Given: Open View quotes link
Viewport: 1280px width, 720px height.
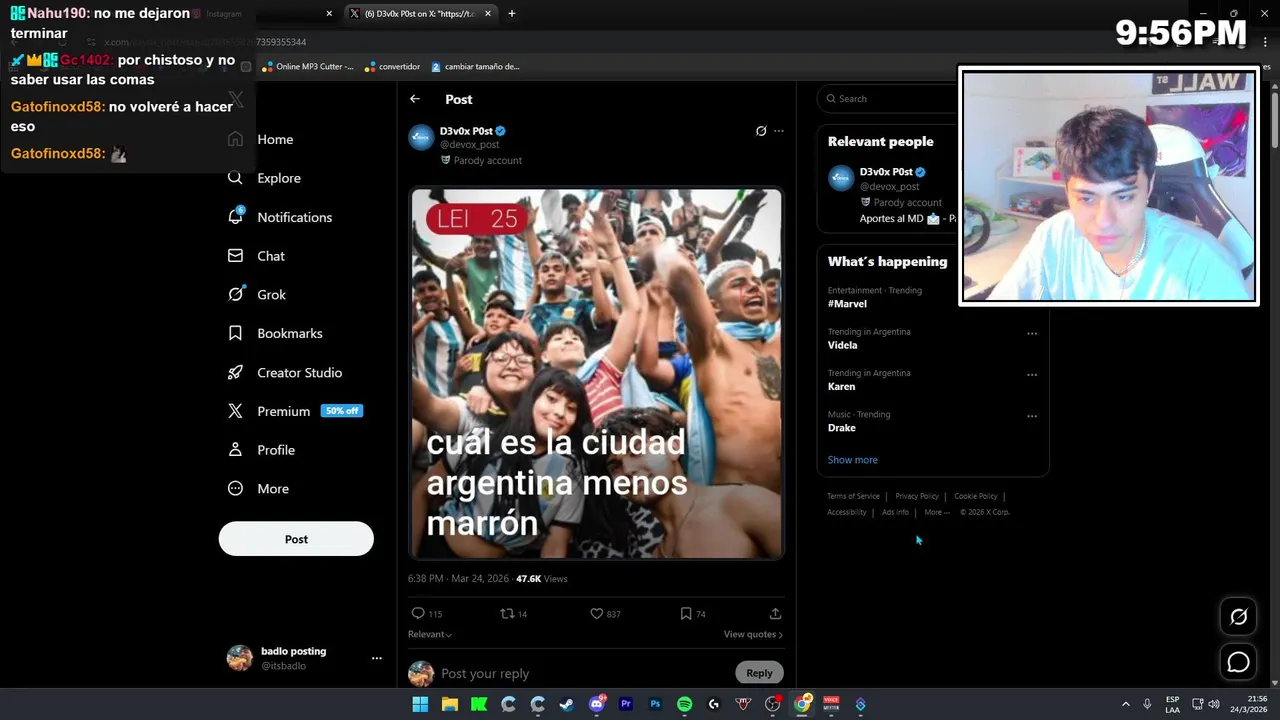Looking at the screenshot, I should (753, 634).
